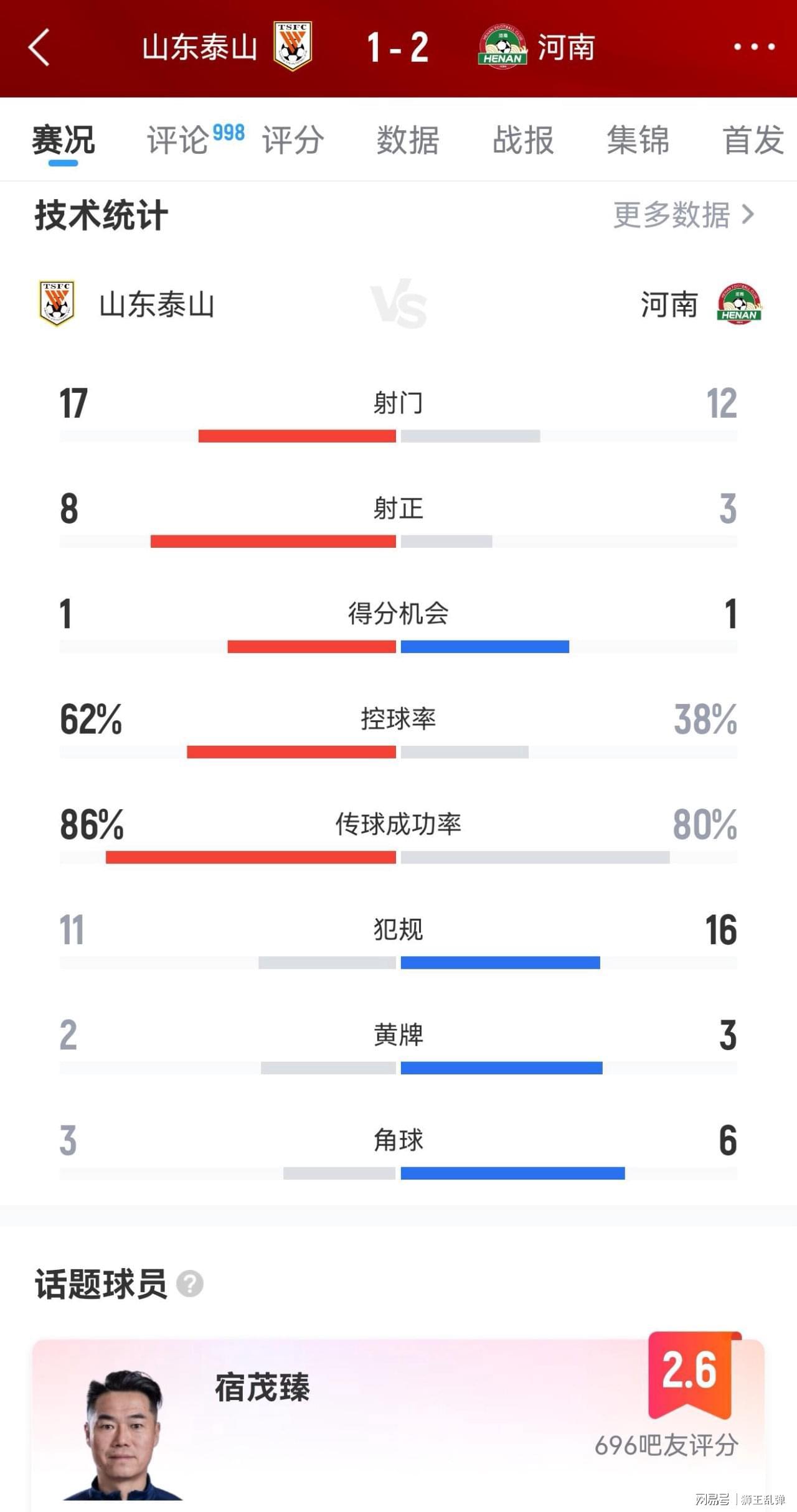The image size is (797, 1512).
Task: Tap the 赛况 tab
Action: (64, 139)
